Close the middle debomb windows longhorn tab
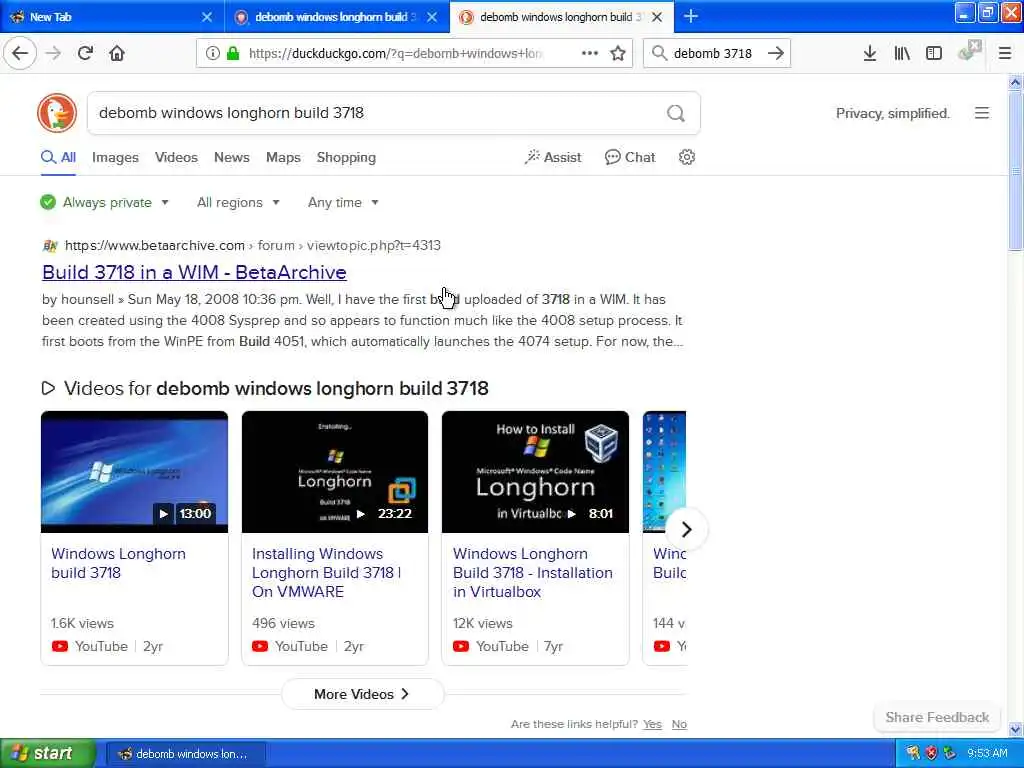 click(432, 17)
